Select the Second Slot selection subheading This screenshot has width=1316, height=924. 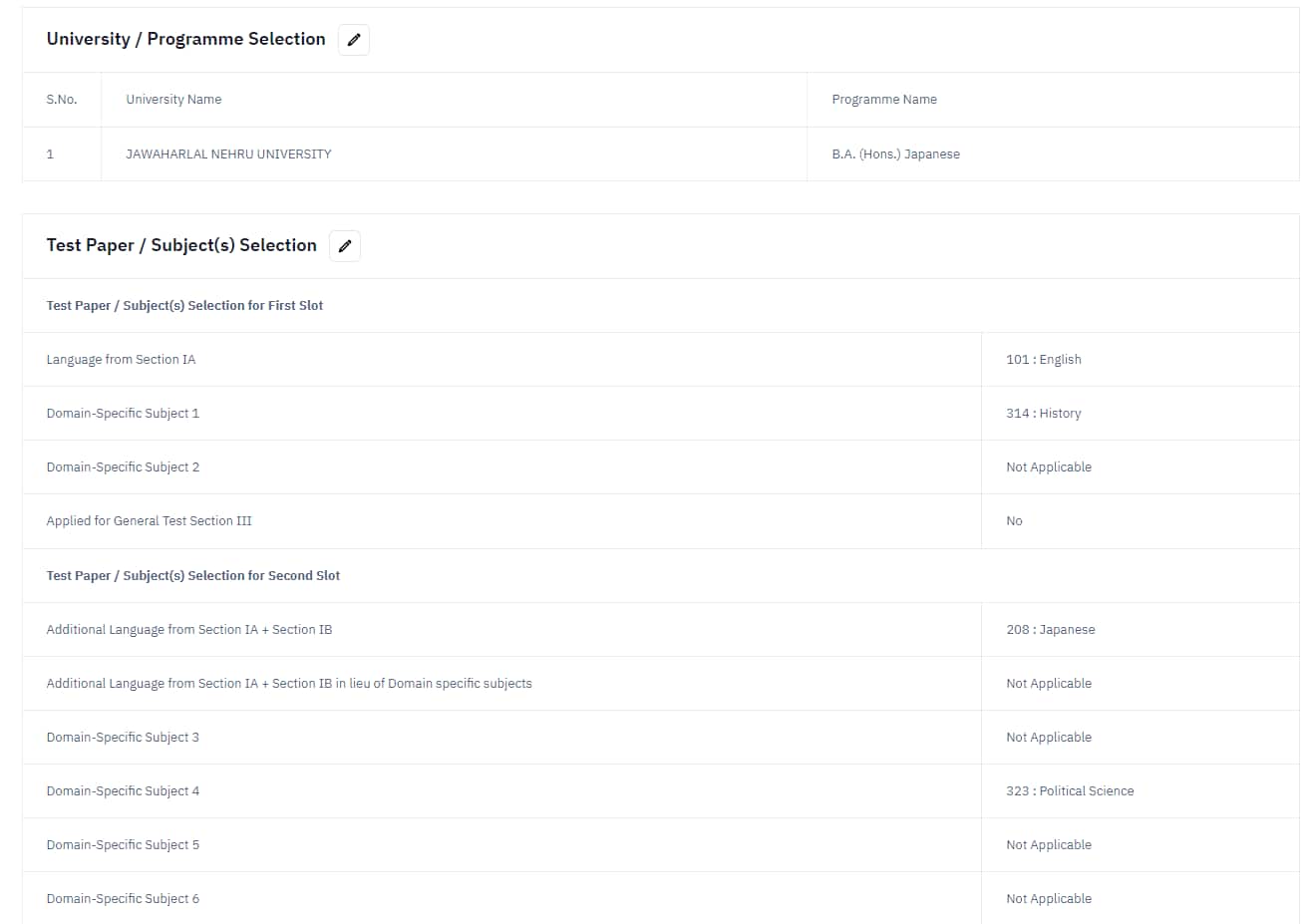(x=192, y=576)
